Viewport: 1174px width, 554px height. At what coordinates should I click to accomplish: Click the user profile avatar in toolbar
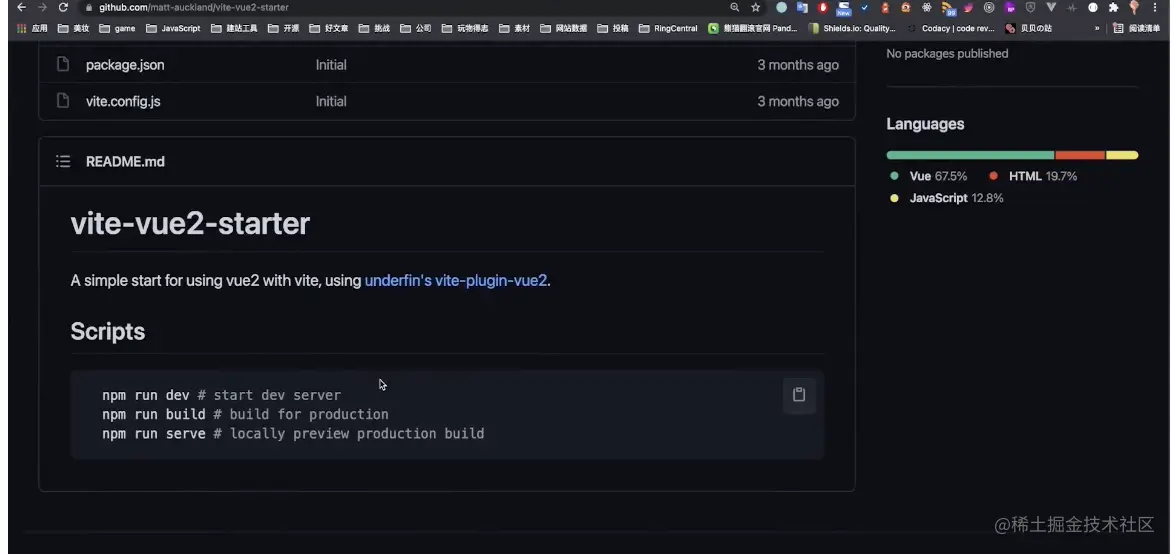tap(1134, 7)
